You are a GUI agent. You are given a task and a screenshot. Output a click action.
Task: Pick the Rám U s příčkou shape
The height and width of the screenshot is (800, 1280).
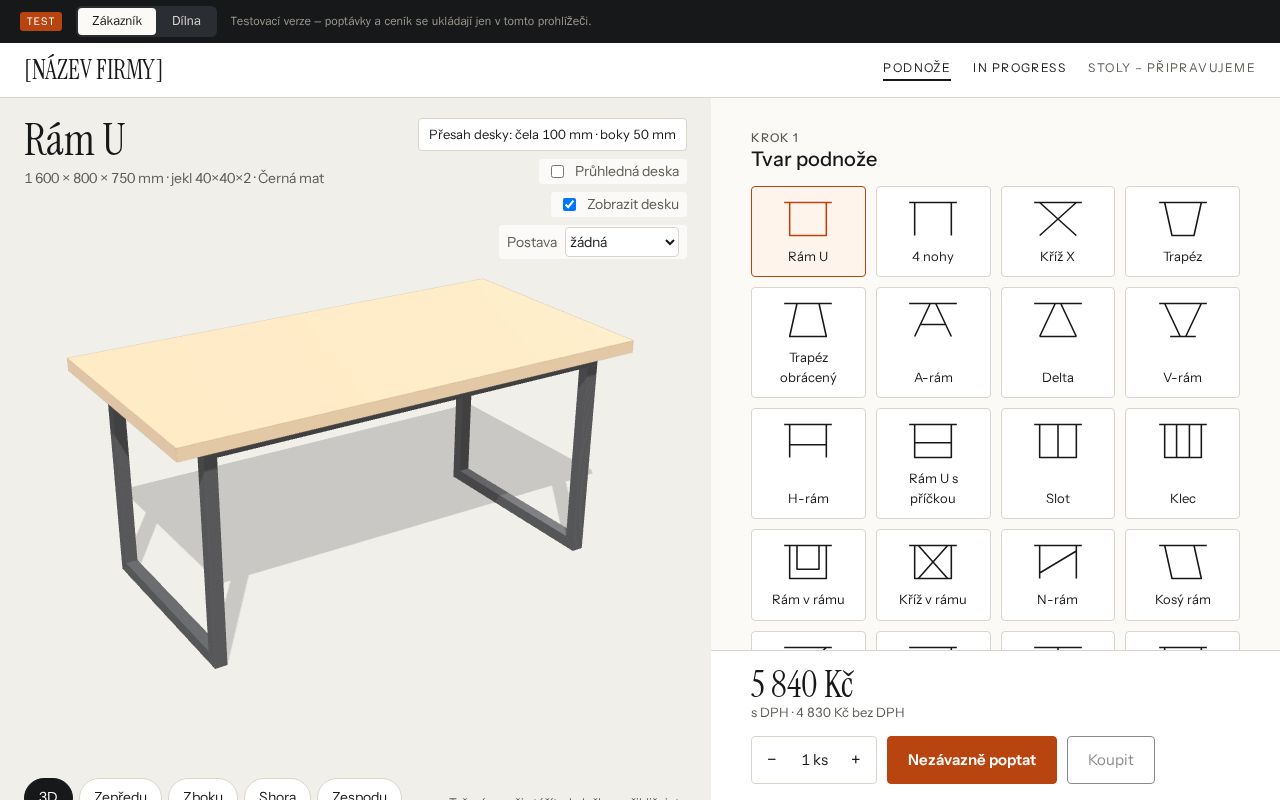[933, 463]
